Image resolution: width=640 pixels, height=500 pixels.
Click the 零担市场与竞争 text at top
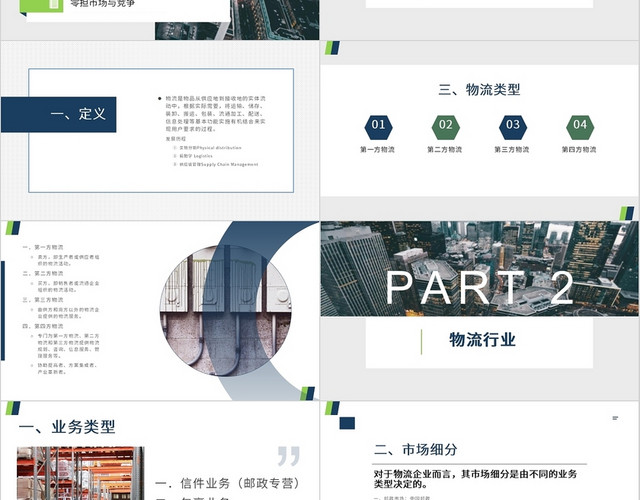point(102,4)
